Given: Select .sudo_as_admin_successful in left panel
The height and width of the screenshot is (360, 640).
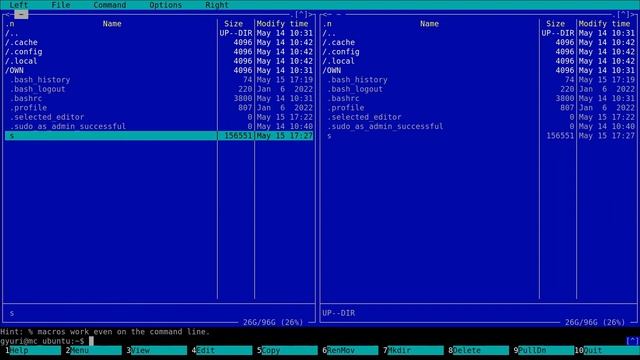Looking at the screenshot, I should point(110,127).
